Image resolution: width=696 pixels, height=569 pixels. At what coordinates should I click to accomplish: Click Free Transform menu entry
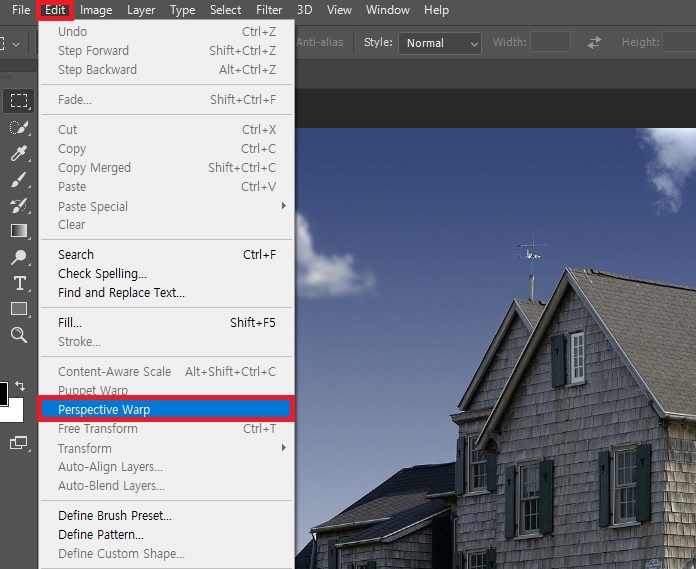point(167,429)
